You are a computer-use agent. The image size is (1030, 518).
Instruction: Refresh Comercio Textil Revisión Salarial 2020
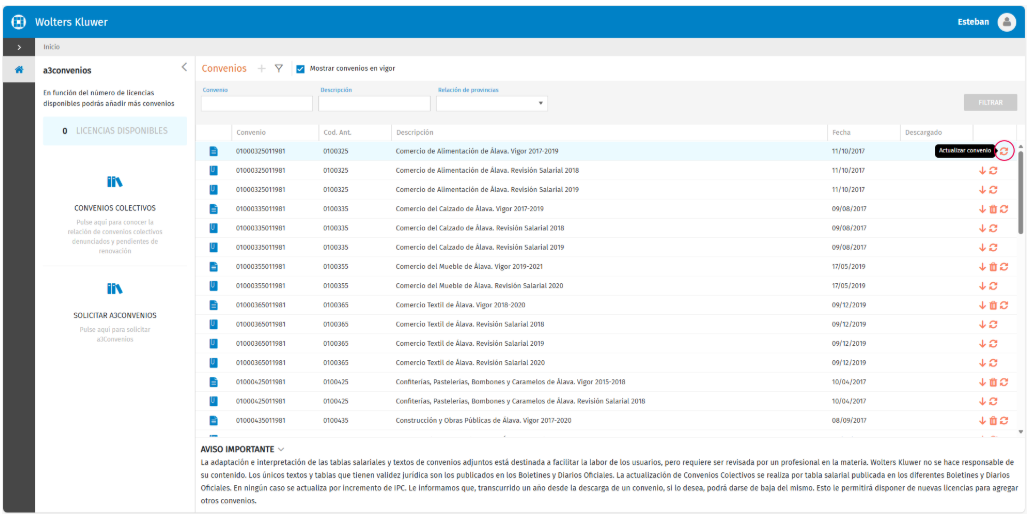click(993, 363)
